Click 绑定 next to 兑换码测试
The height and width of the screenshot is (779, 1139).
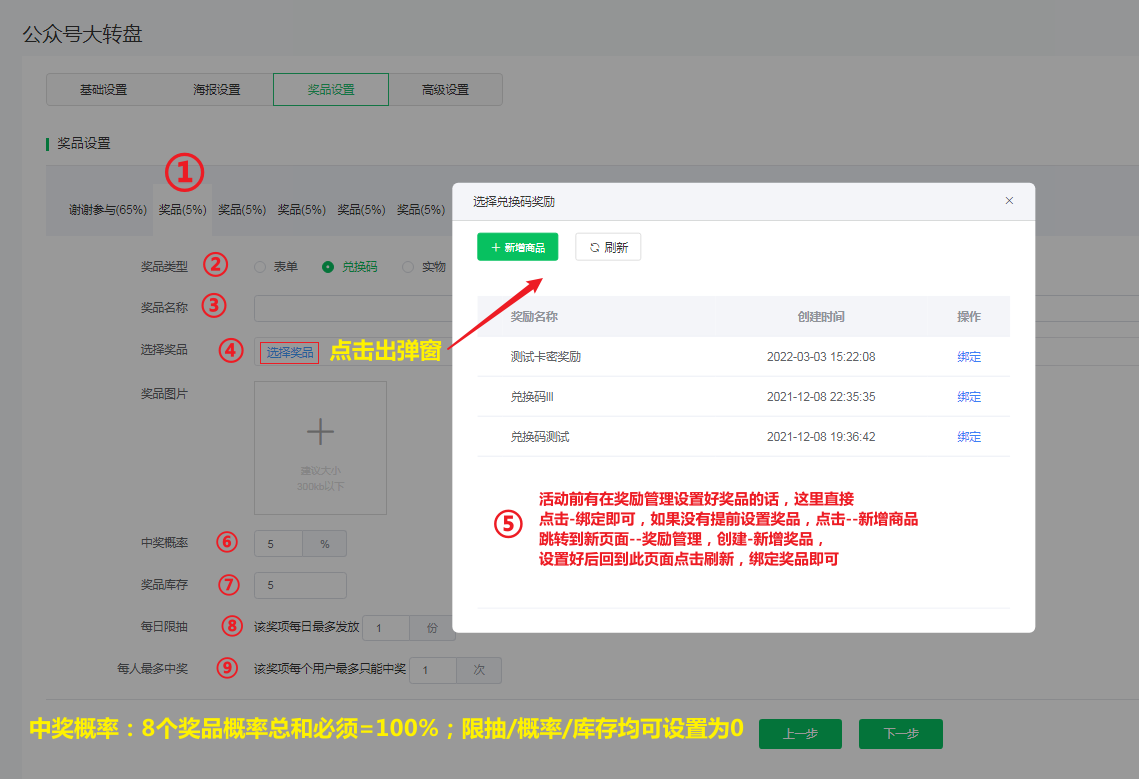click(x=969, y=435)
